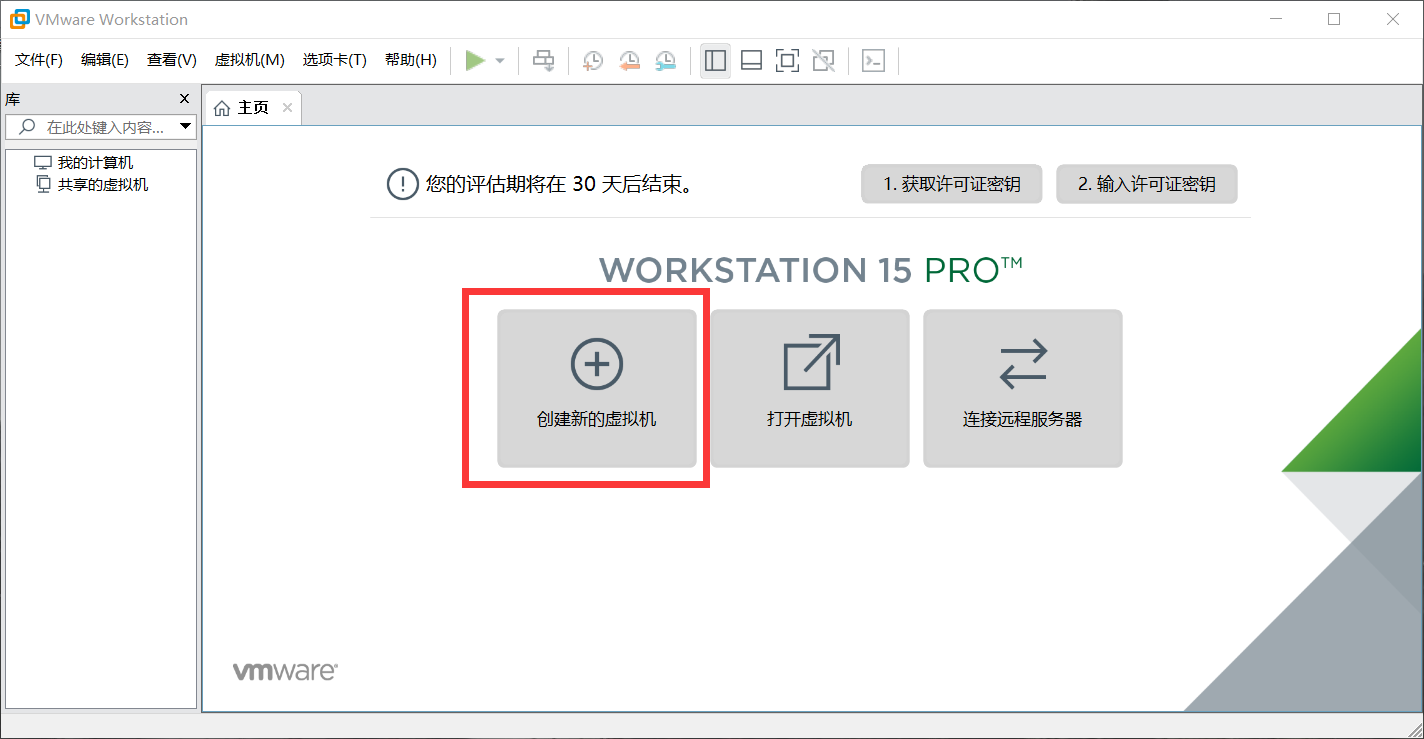Click the green Power On play button
The height and width of the screenshot is (739, 1424).
[475, 61]
